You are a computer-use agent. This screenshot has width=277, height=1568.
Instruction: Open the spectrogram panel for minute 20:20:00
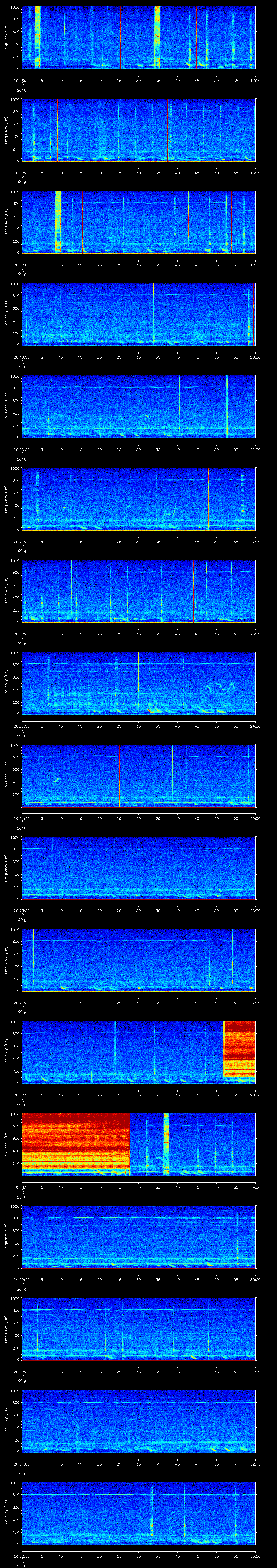pos(139,407)
